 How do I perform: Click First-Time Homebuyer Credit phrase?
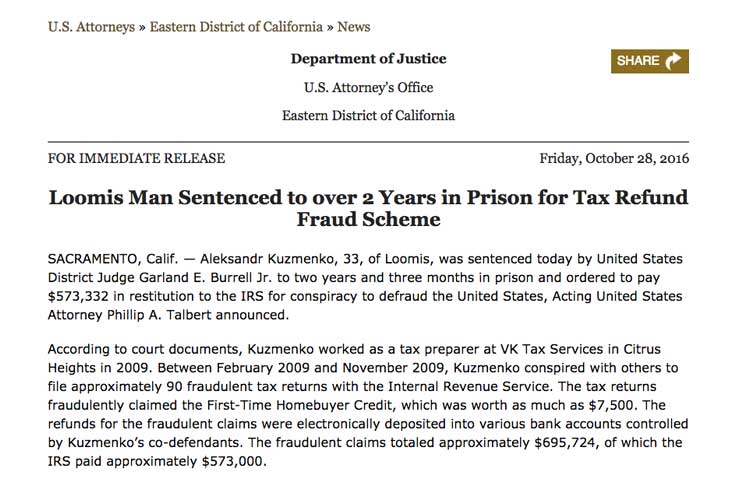click(x=300, y=405)
